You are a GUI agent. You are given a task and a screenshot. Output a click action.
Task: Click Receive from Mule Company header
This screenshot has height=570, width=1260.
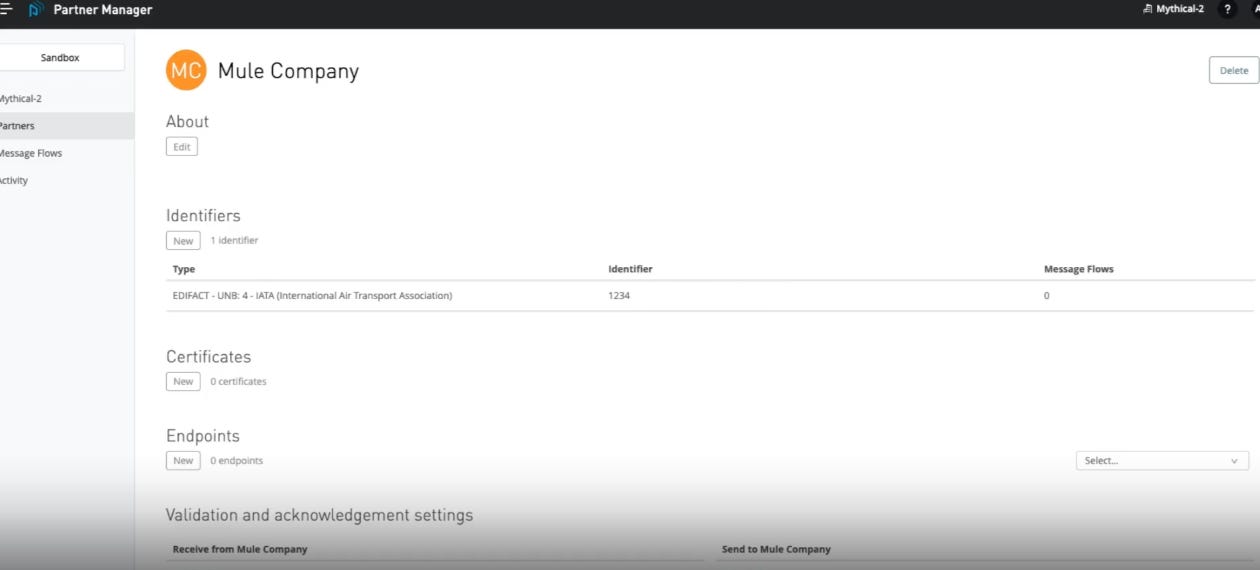tap(240, 549)
